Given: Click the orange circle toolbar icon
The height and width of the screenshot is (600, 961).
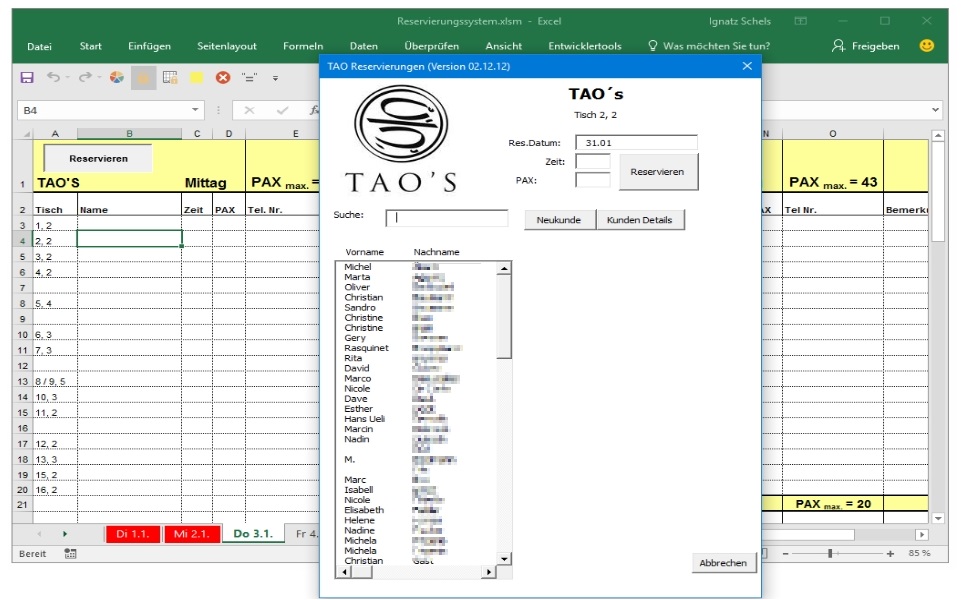Looking at the screenshot, I should coord(143,78).
